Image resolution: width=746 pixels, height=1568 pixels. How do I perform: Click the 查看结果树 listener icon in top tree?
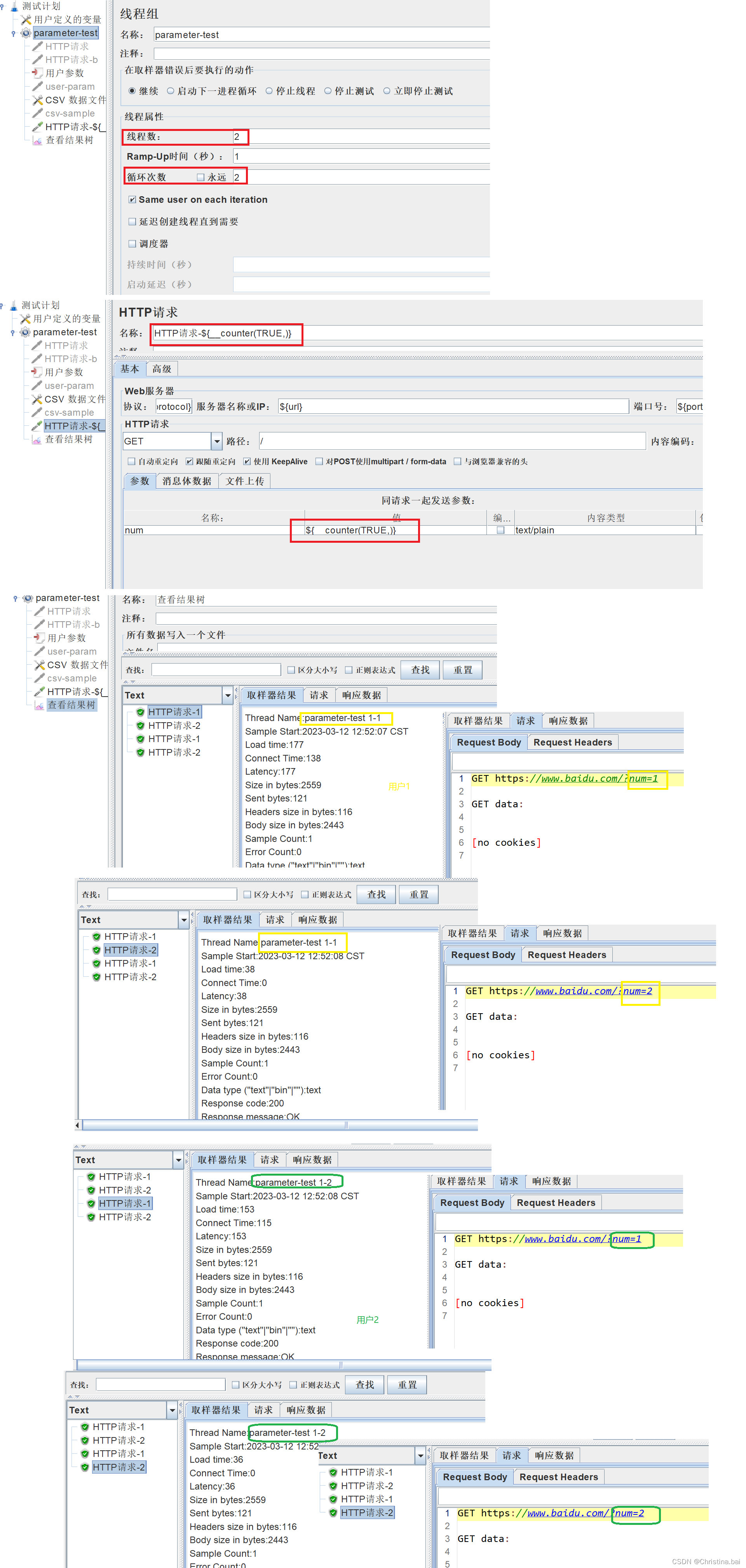tap(38, 140)
